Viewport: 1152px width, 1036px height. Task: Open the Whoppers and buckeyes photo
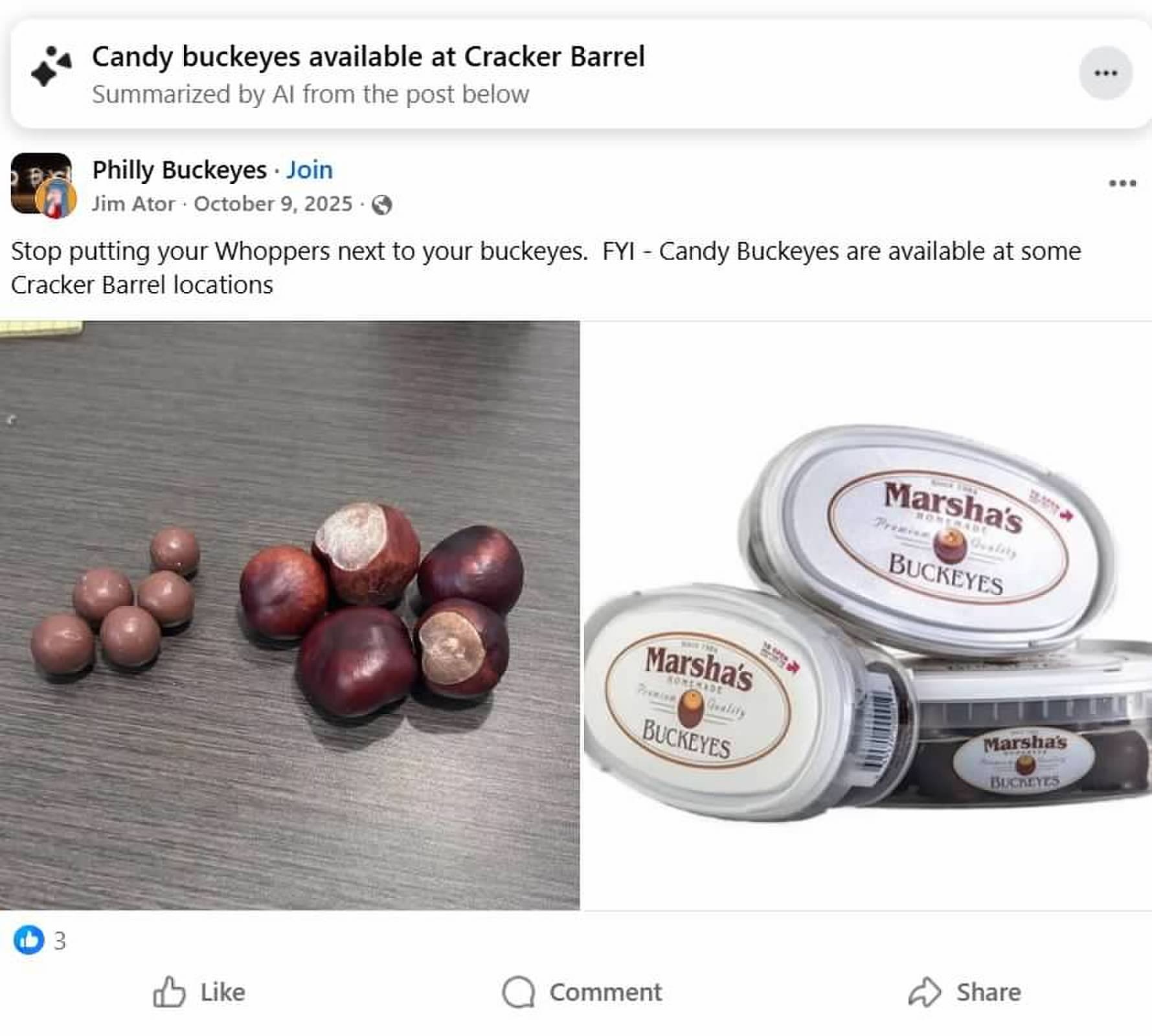289,615
